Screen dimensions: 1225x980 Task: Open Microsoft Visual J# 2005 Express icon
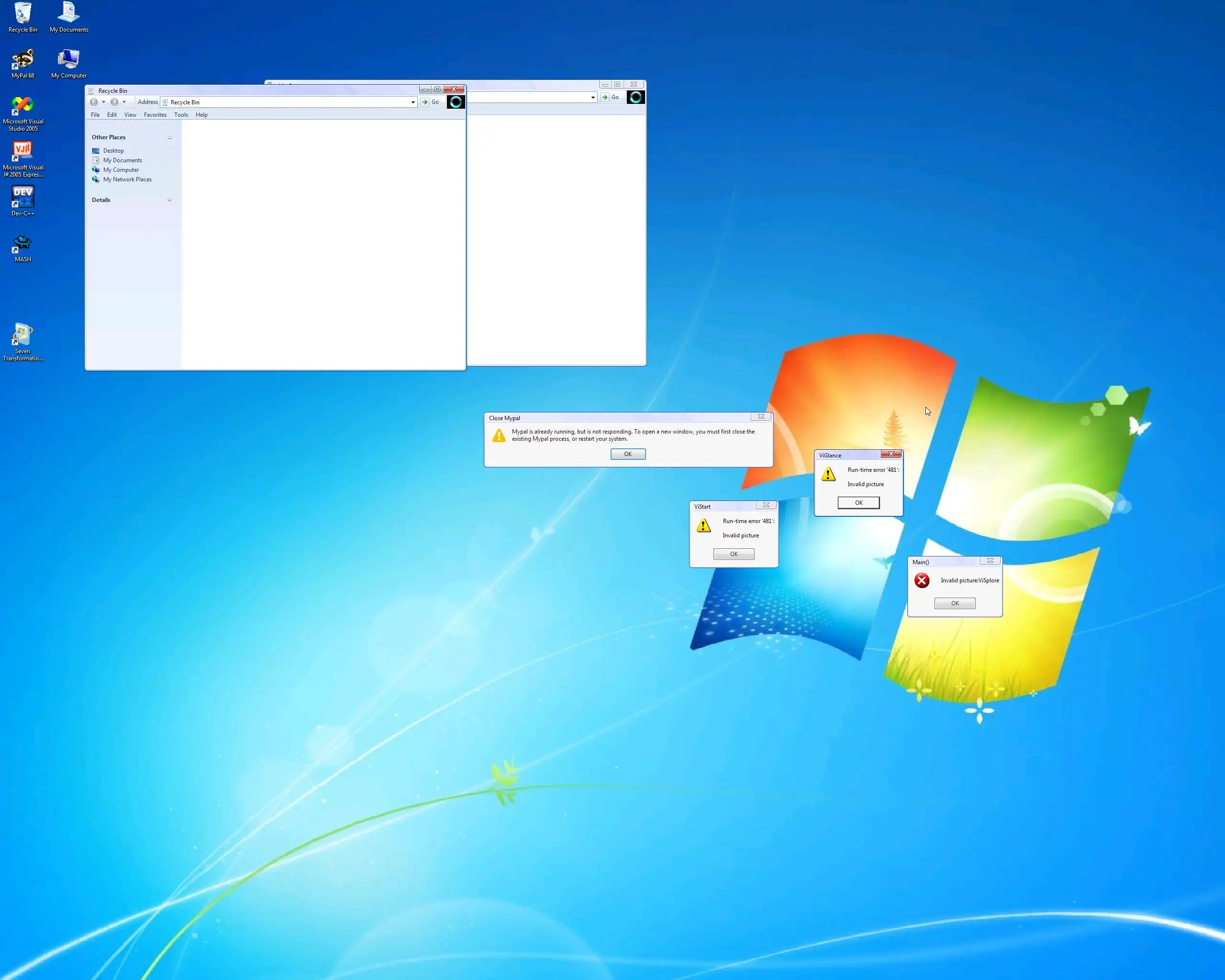tap(22, 152)
